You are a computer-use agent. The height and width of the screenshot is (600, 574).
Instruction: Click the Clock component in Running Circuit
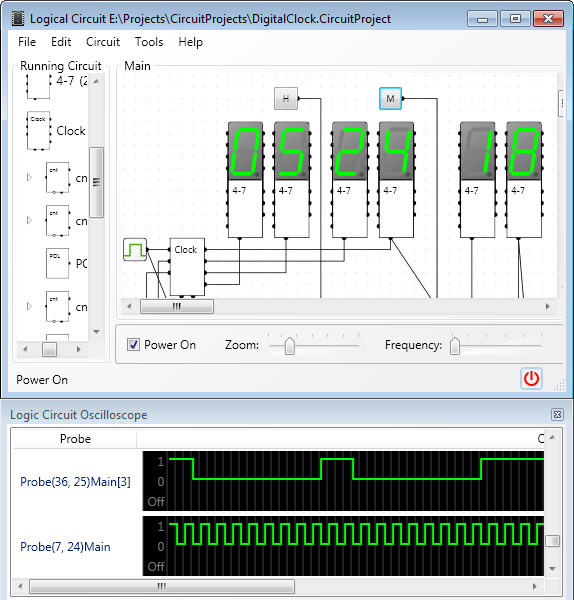[38, 130]
